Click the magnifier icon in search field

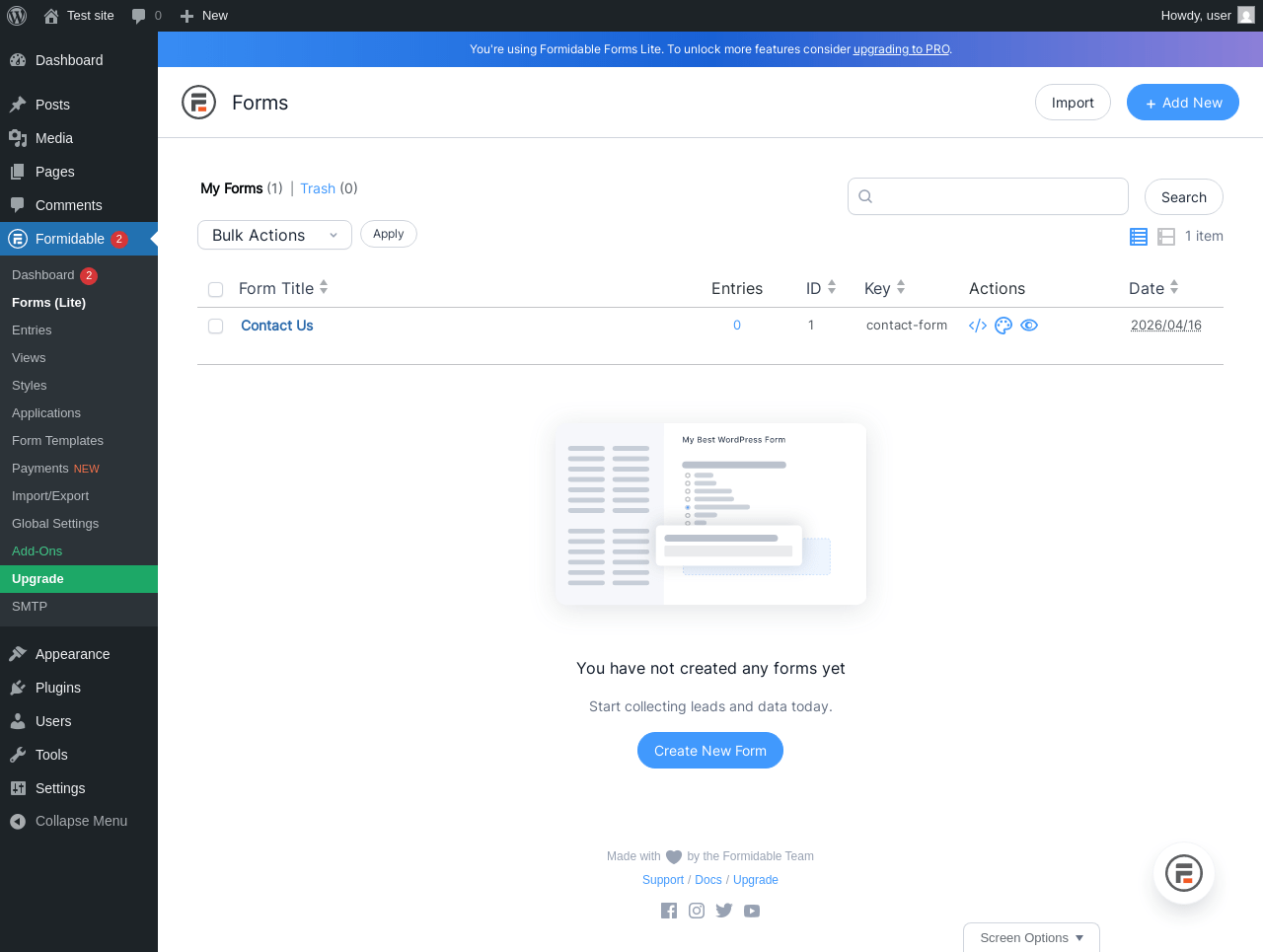[865, 196]
